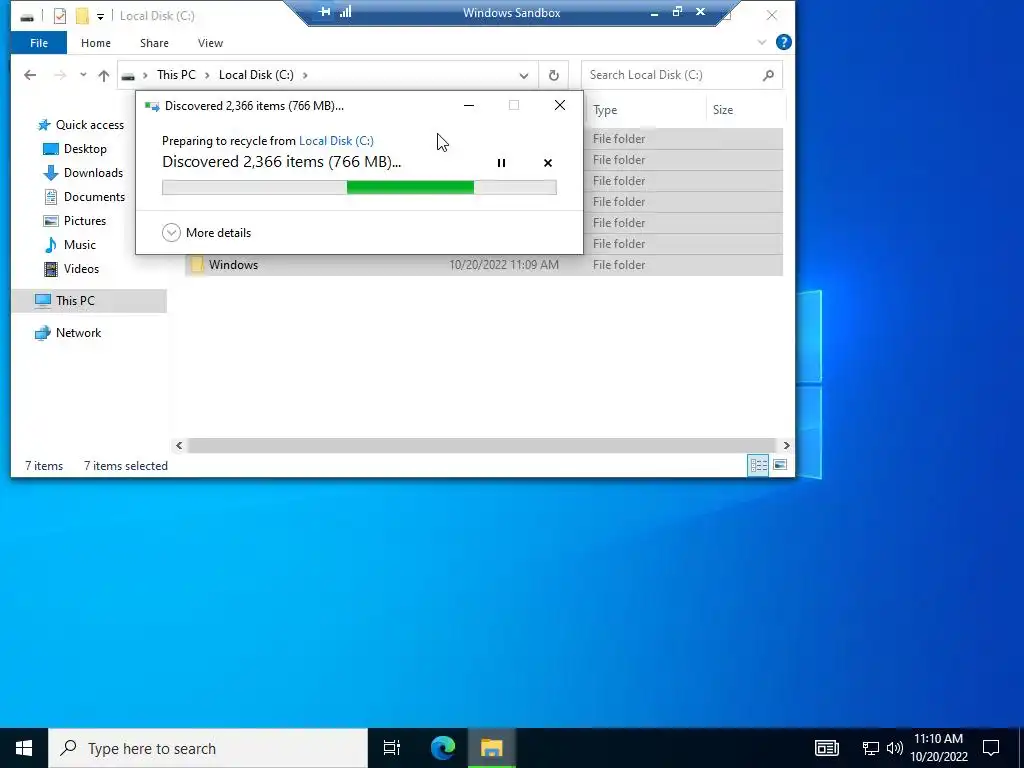Open the Share ribbon tab
Viewport: 1024px width, 768px height.
pyautogui.click(x=154, y=42)
